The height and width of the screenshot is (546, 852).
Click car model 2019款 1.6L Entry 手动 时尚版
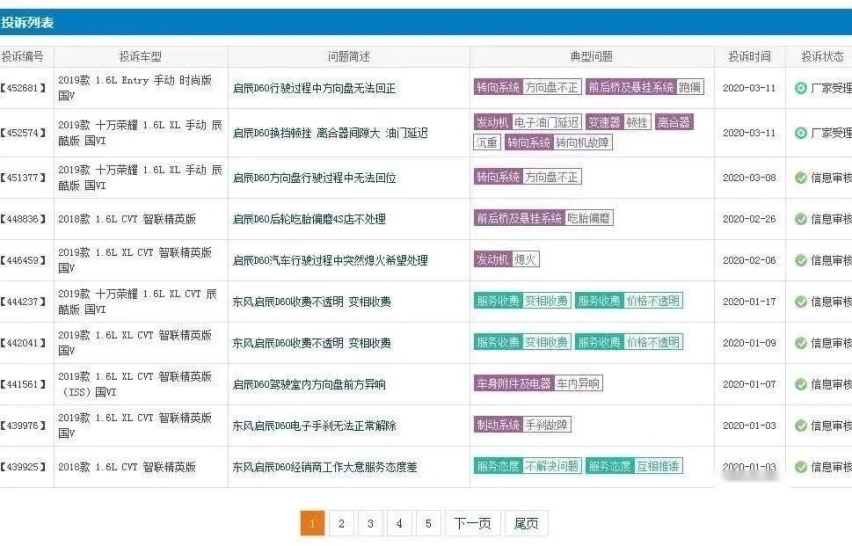[x=135, y=87]
